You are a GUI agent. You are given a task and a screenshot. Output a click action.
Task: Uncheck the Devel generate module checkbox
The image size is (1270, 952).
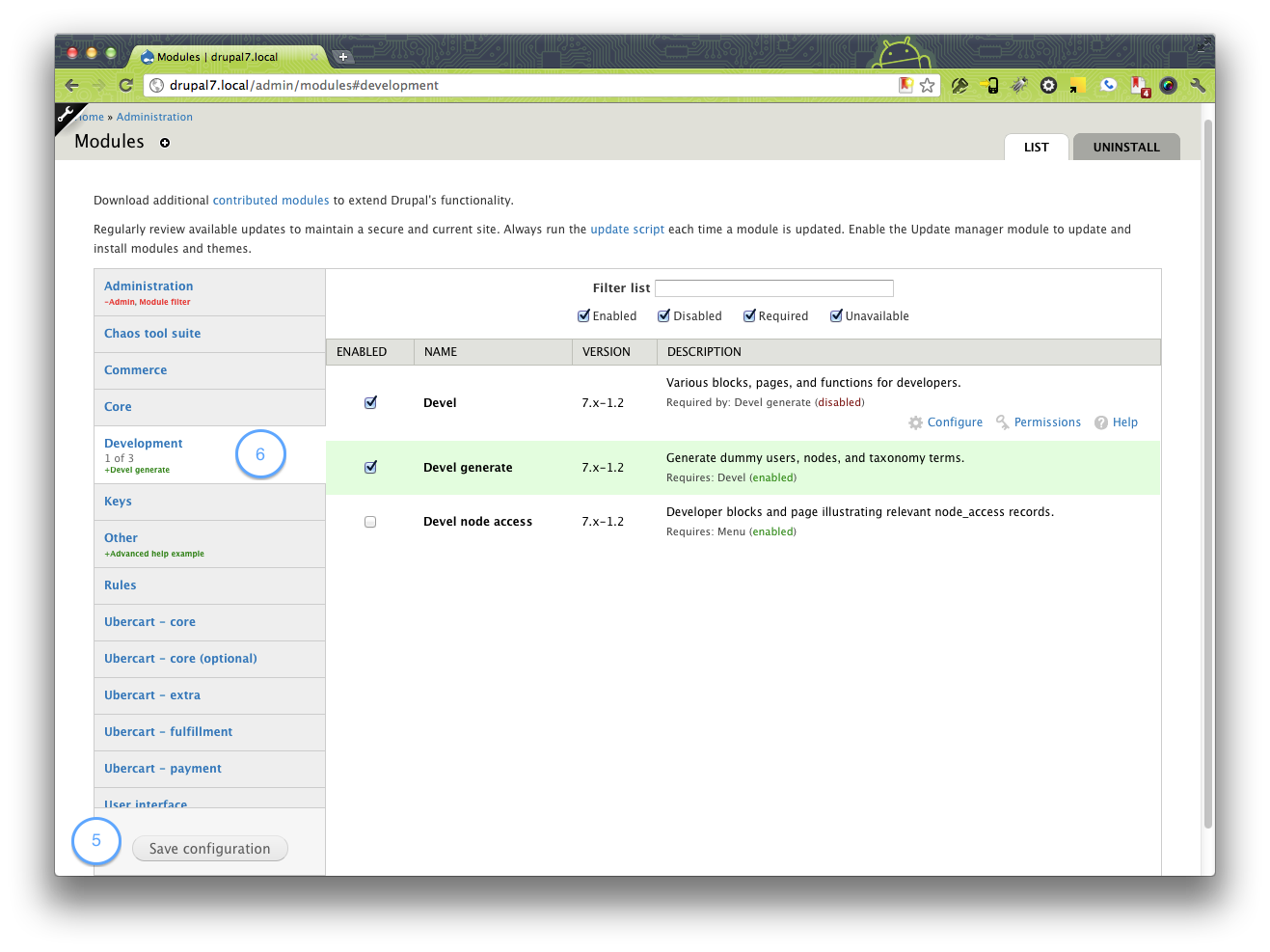tap(370, 467)
